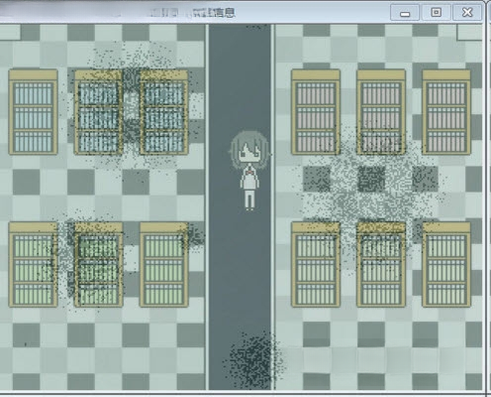Select the static-covered green bookshelf left of the corridor
The image size is (491, 397).
click(x=98, y=265)
